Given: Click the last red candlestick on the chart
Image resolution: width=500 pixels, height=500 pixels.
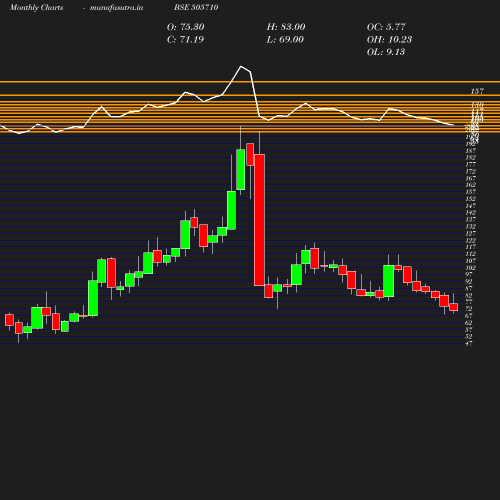Looking at the screenshot, I should [454, 307].
